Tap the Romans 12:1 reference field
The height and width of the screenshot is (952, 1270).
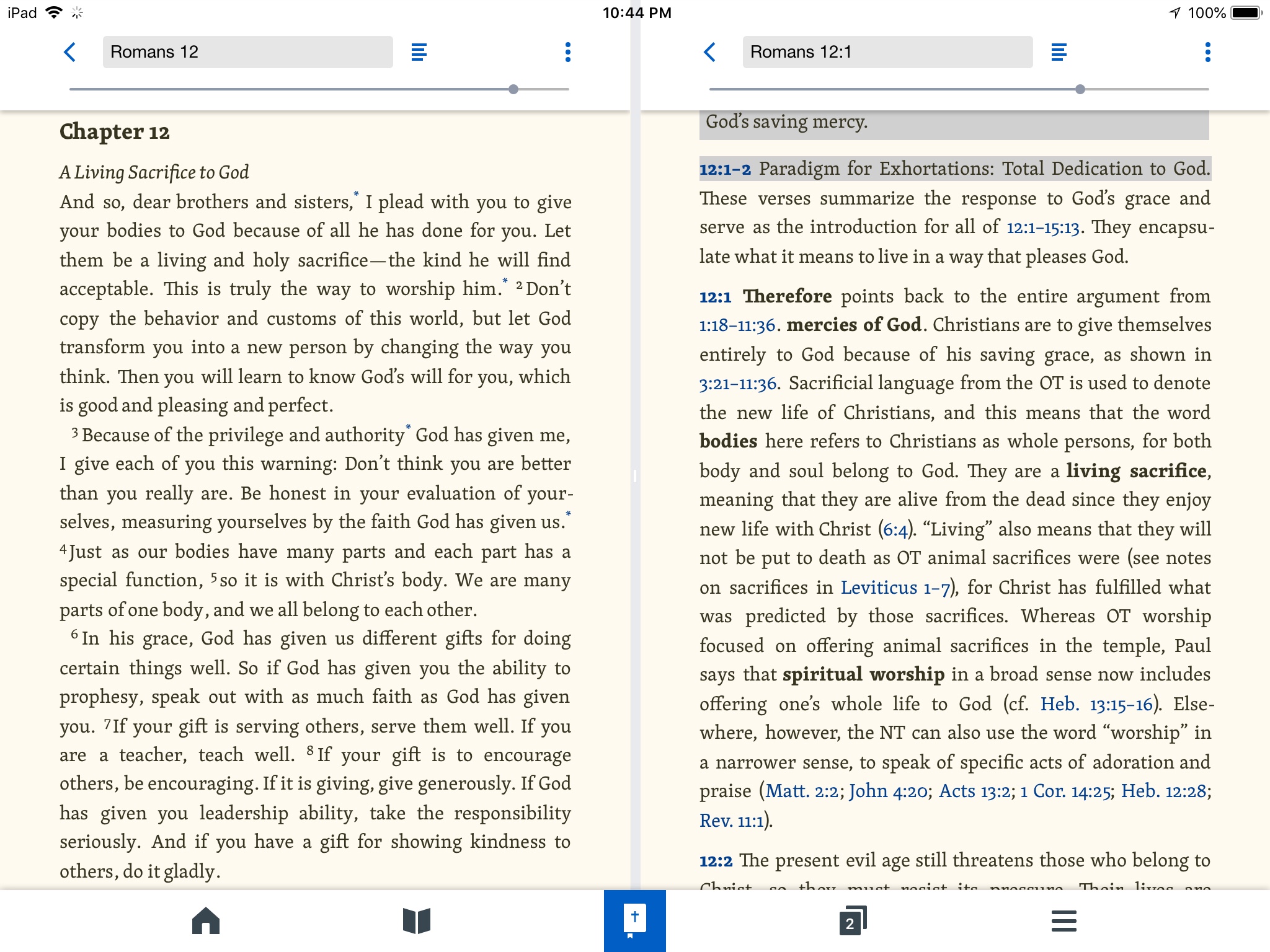(887, 52)
